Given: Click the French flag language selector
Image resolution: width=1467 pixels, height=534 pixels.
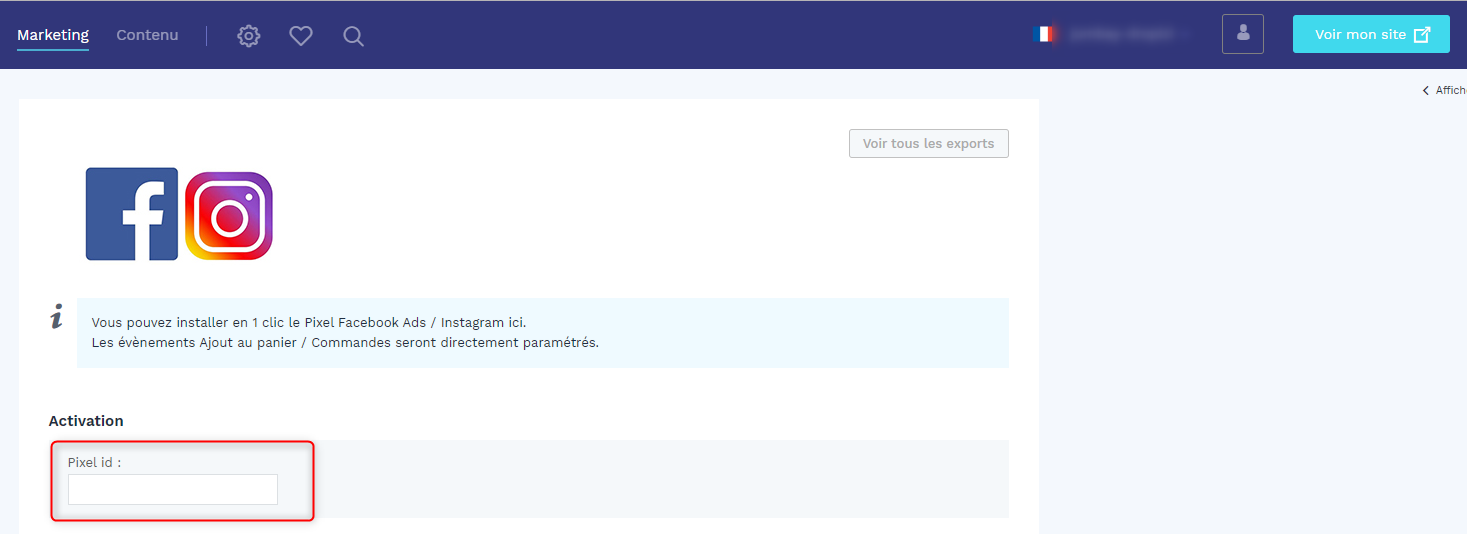Looking at the screenshot, I should coord(1043,34).
